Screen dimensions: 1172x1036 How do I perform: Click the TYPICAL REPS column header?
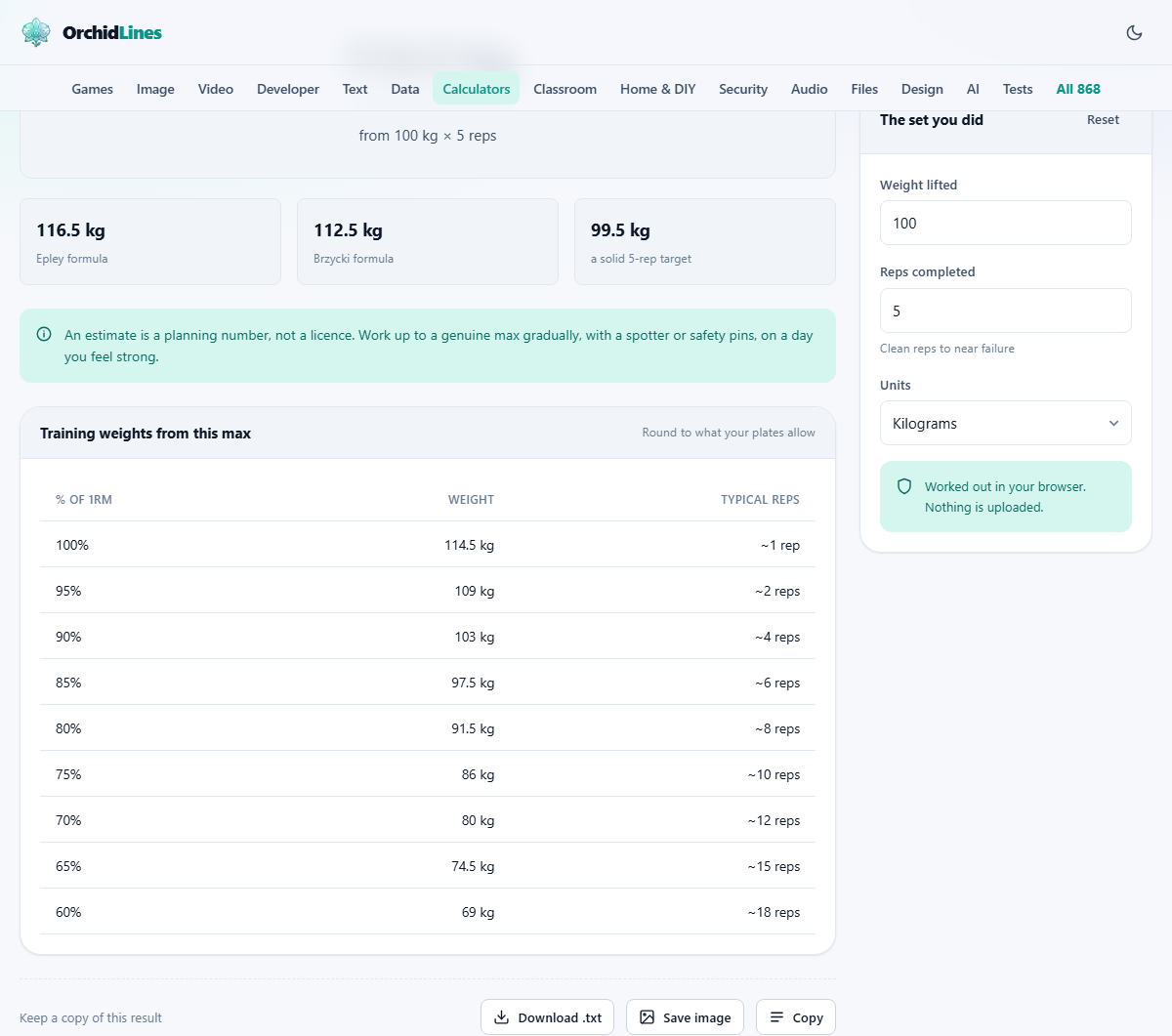[760, 499]
